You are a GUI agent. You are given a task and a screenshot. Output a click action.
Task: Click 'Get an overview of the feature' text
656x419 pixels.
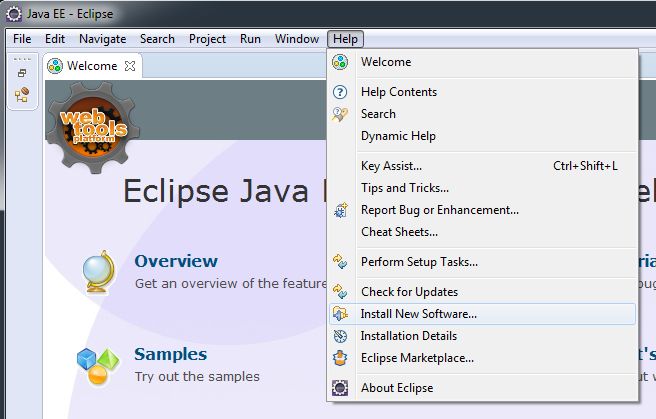point(231,283)
